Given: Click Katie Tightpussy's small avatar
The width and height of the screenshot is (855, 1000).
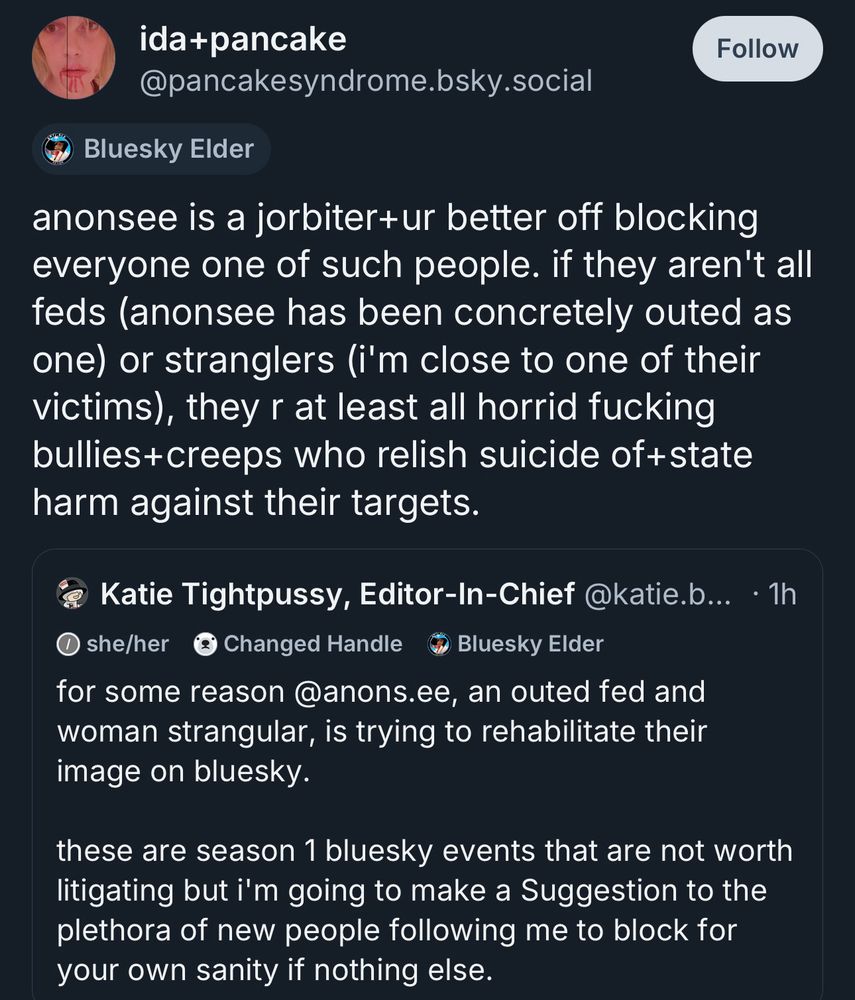Looking at the screenshot, I should click(x=71, y=594).
